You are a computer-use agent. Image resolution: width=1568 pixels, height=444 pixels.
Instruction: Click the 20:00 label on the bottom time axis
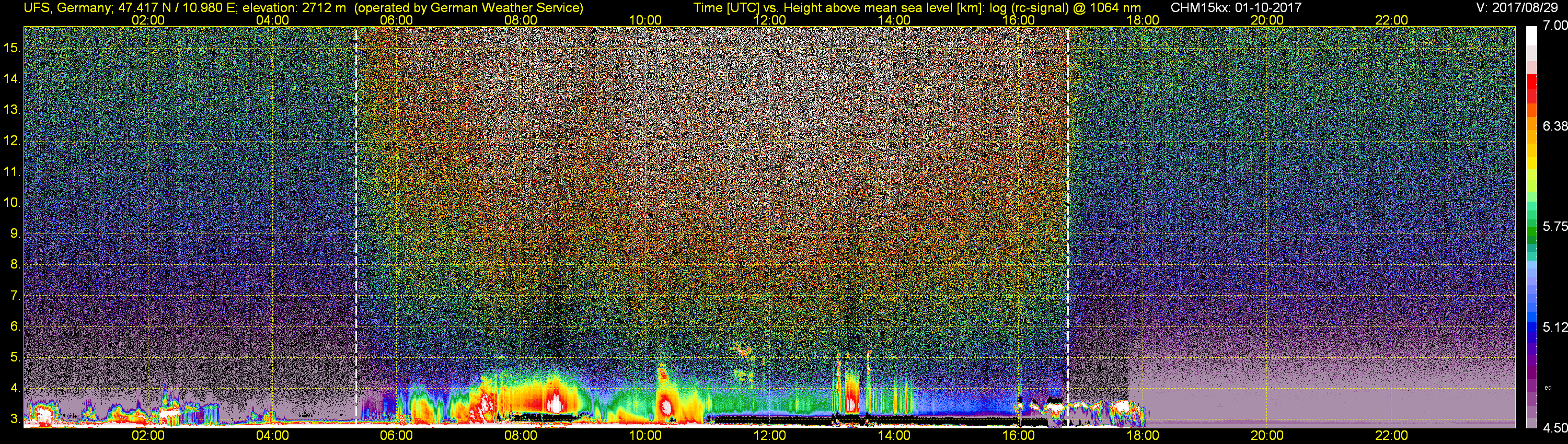pos(1267,436)
